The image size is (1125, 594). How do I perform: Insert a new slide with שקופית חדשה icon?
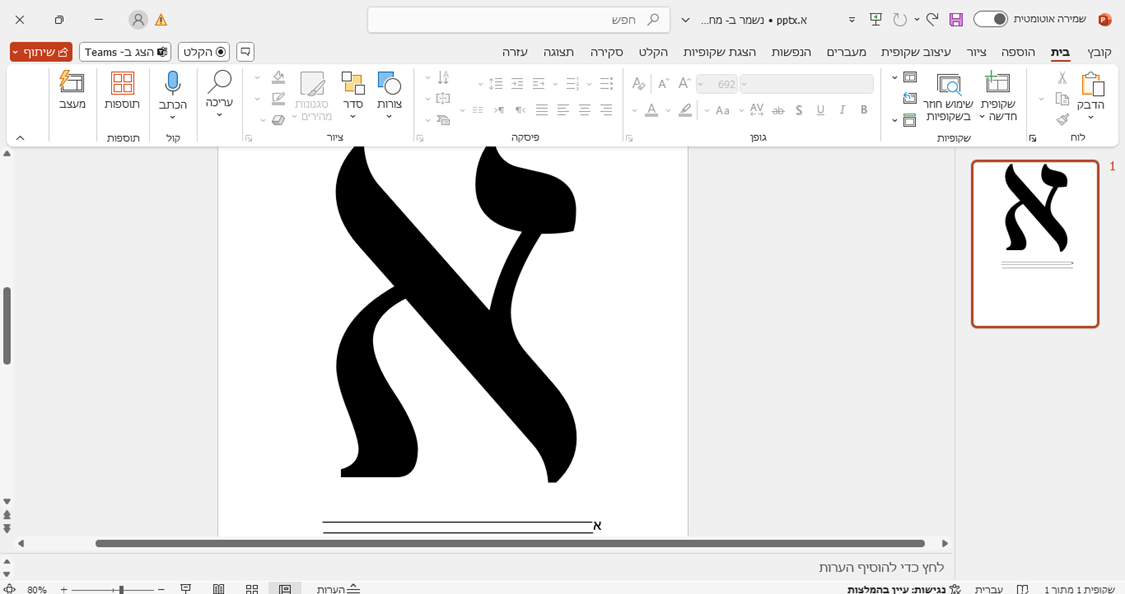pos(997,85)
